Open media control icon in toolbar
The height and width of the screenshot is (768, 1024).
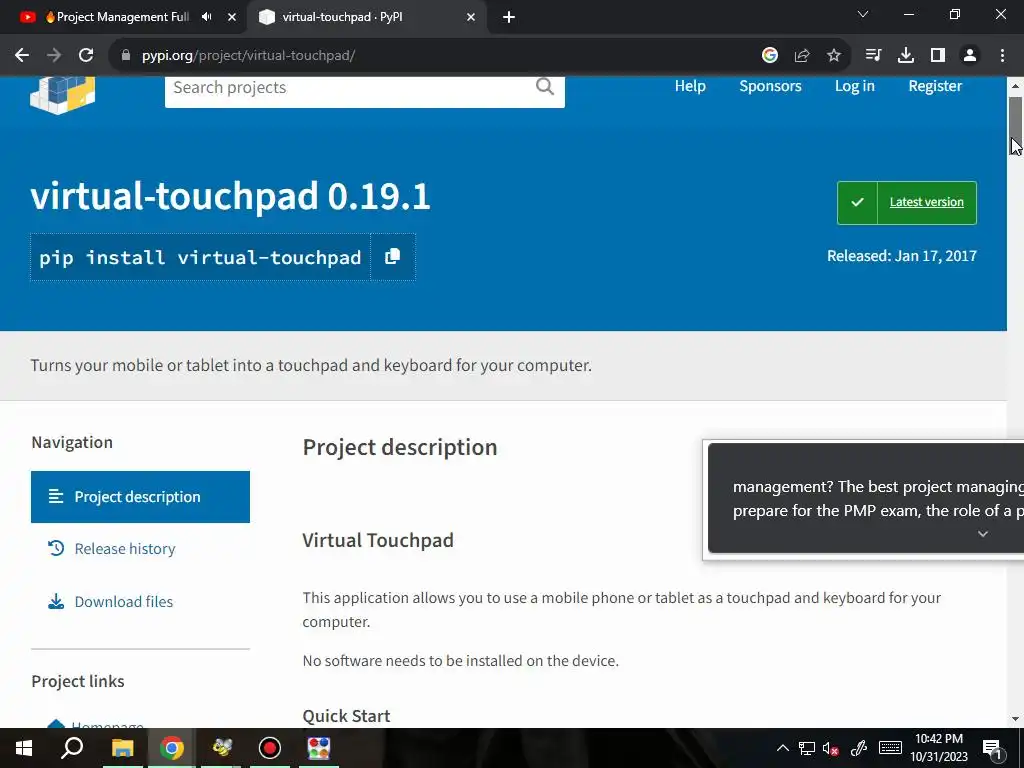click(873, 56)
